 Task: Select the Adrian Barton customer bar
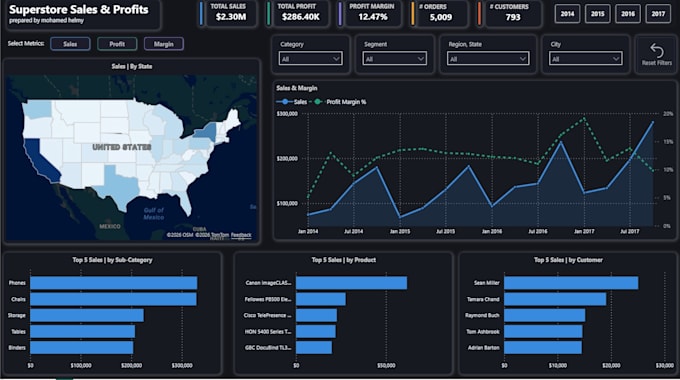coord(543,347)
